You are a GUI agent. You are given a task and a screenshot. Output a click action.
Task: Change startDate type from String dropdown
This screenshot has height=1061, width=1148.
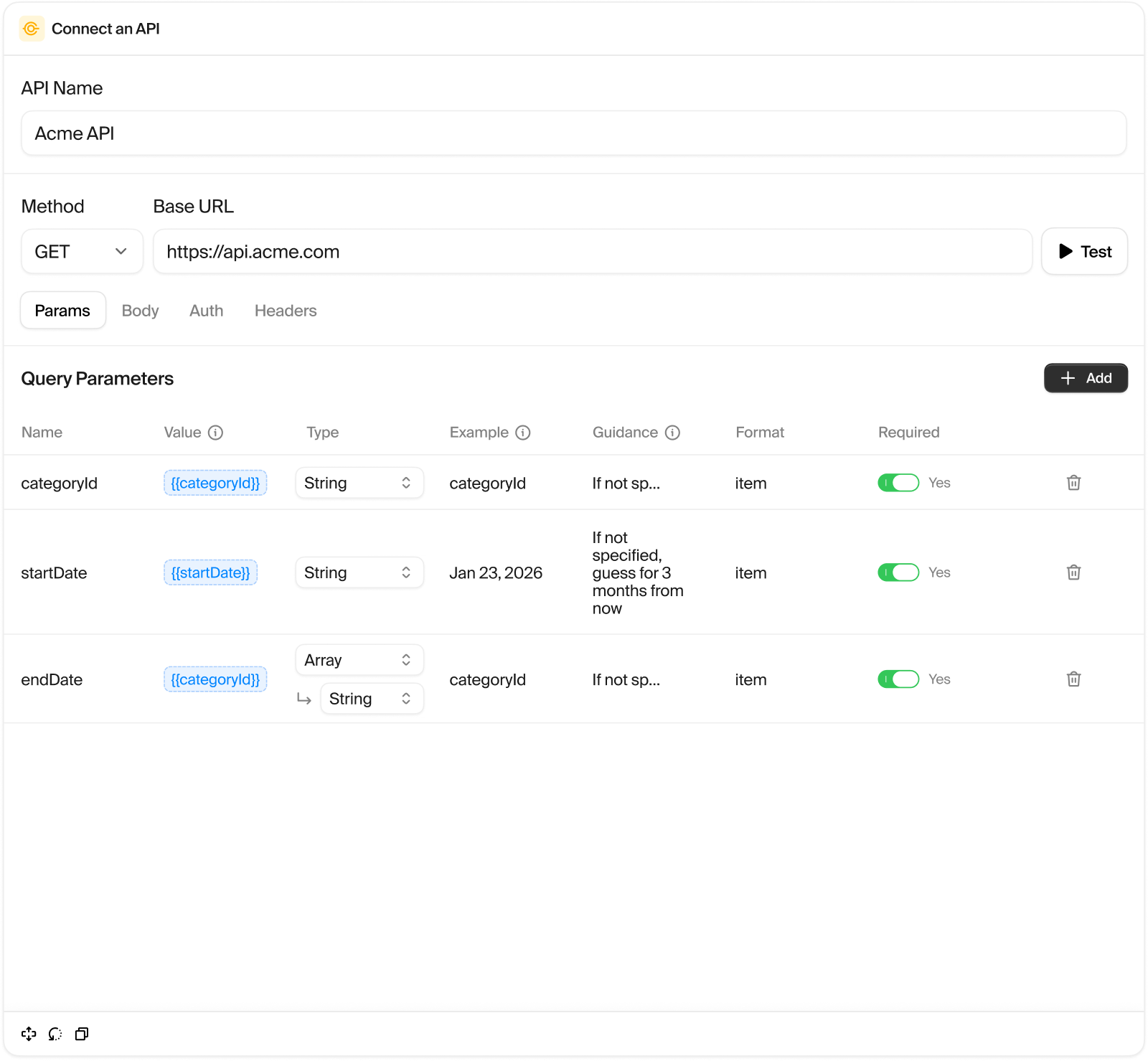[359, 572]
